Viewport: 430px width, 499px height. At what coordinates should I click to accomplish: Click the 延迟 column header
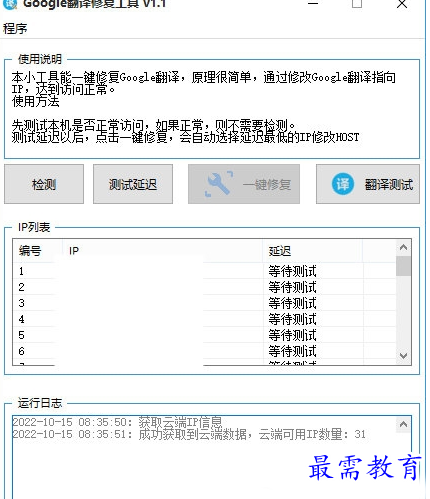312,251
